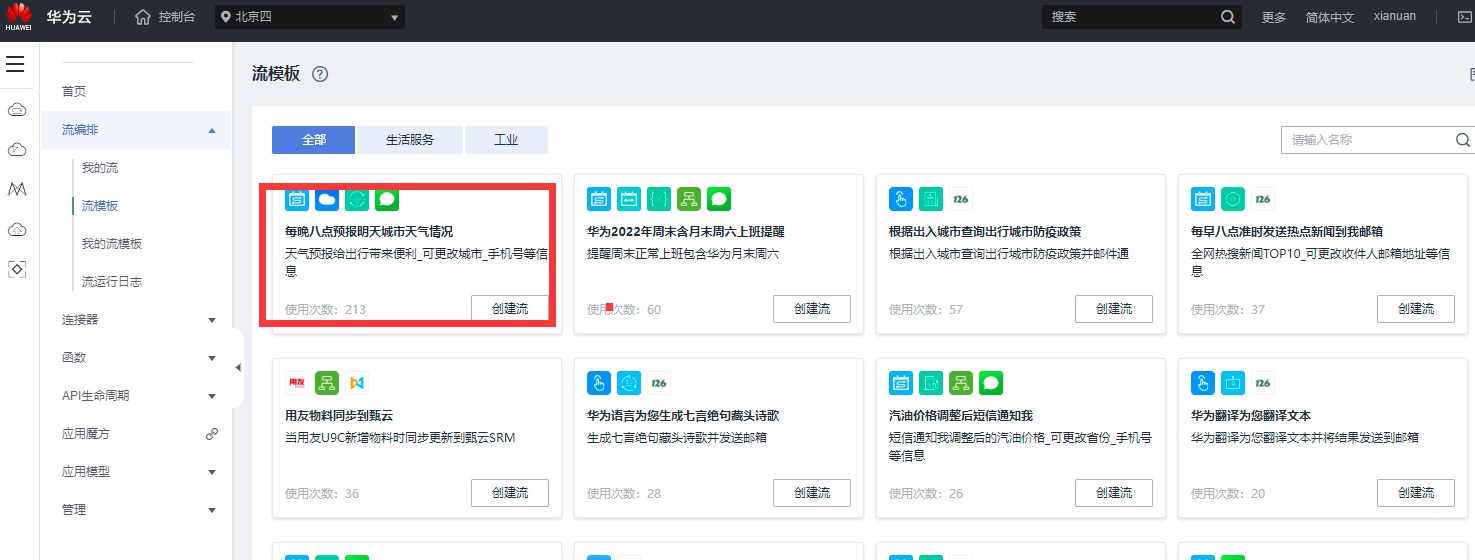This screenshot has height=560, width=1475.
Task: Open 我的流 in the sidebar
Action: click(100, 168)
